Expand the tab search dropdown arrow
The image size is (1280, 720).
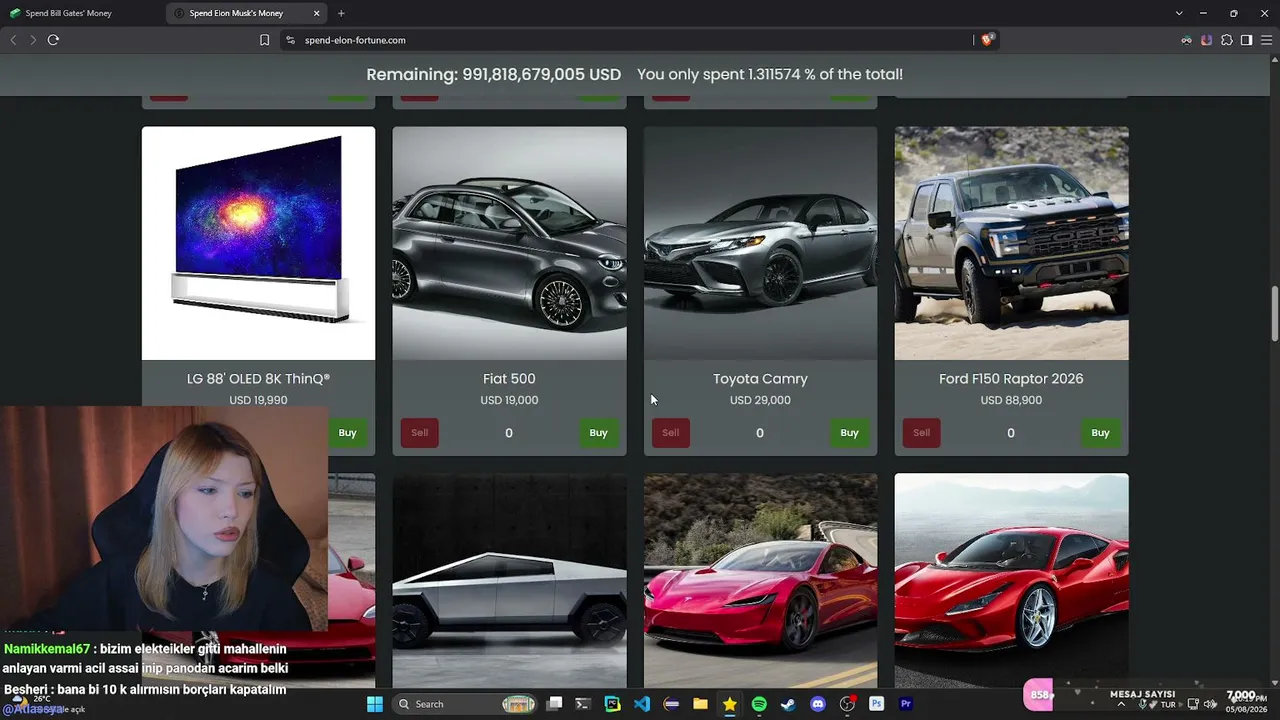coord(1179,13)
